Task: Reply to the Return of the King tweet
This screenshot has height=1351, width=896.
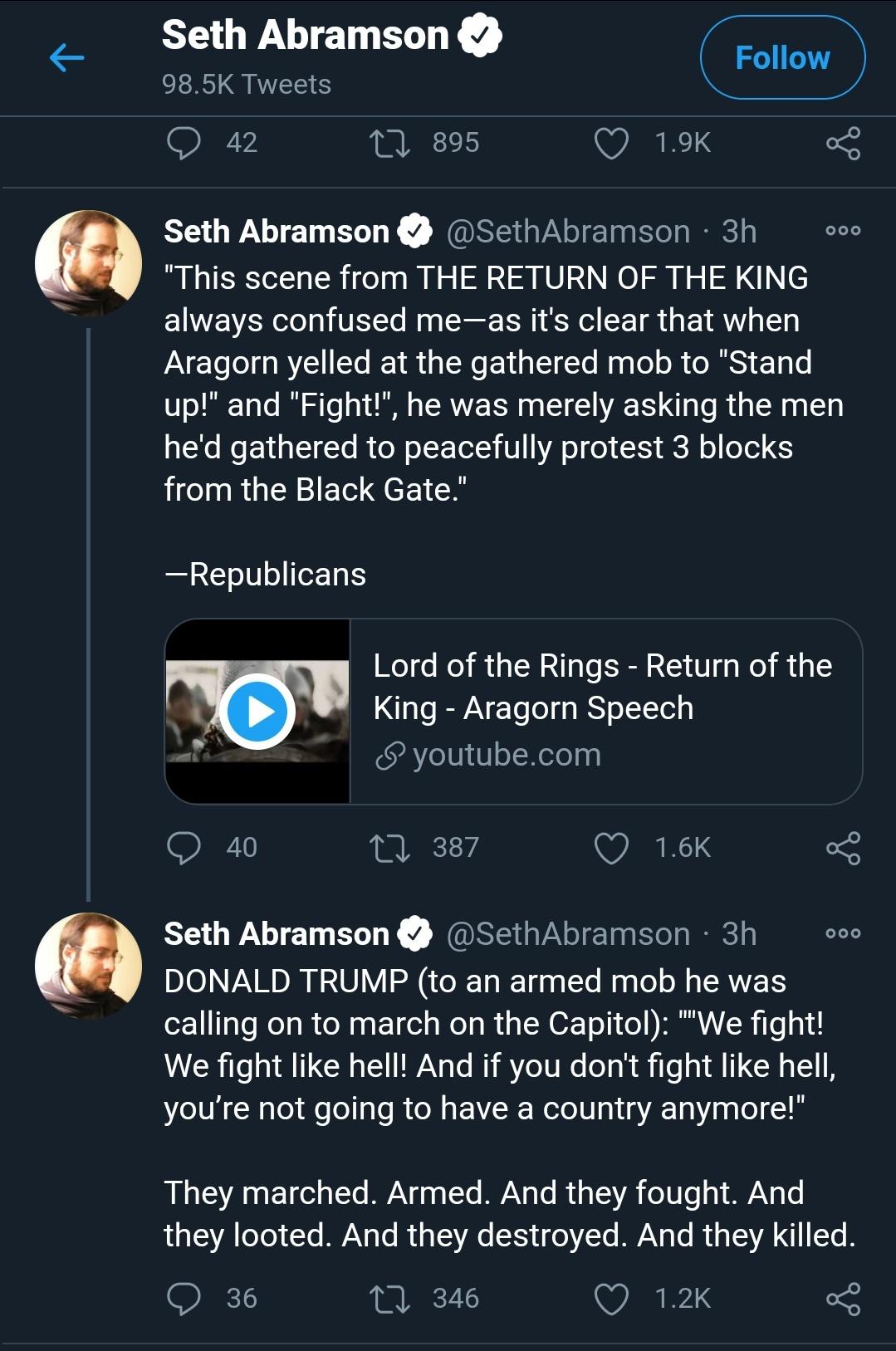Action: pyautogui.click(x=184, y=848)
